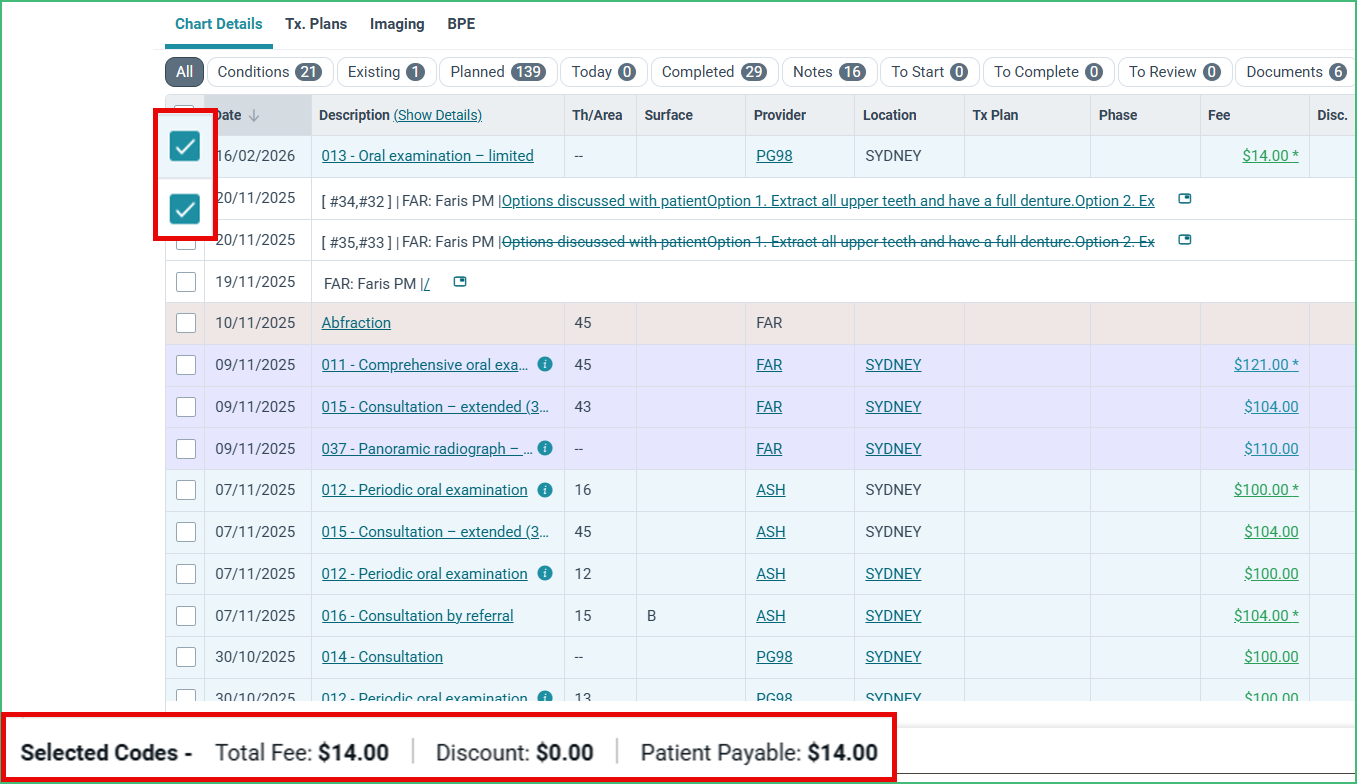Open the Imaging tab
The width and height of the screenshot is (1357, 784).
pyautogui.click(x=397, y=23)
